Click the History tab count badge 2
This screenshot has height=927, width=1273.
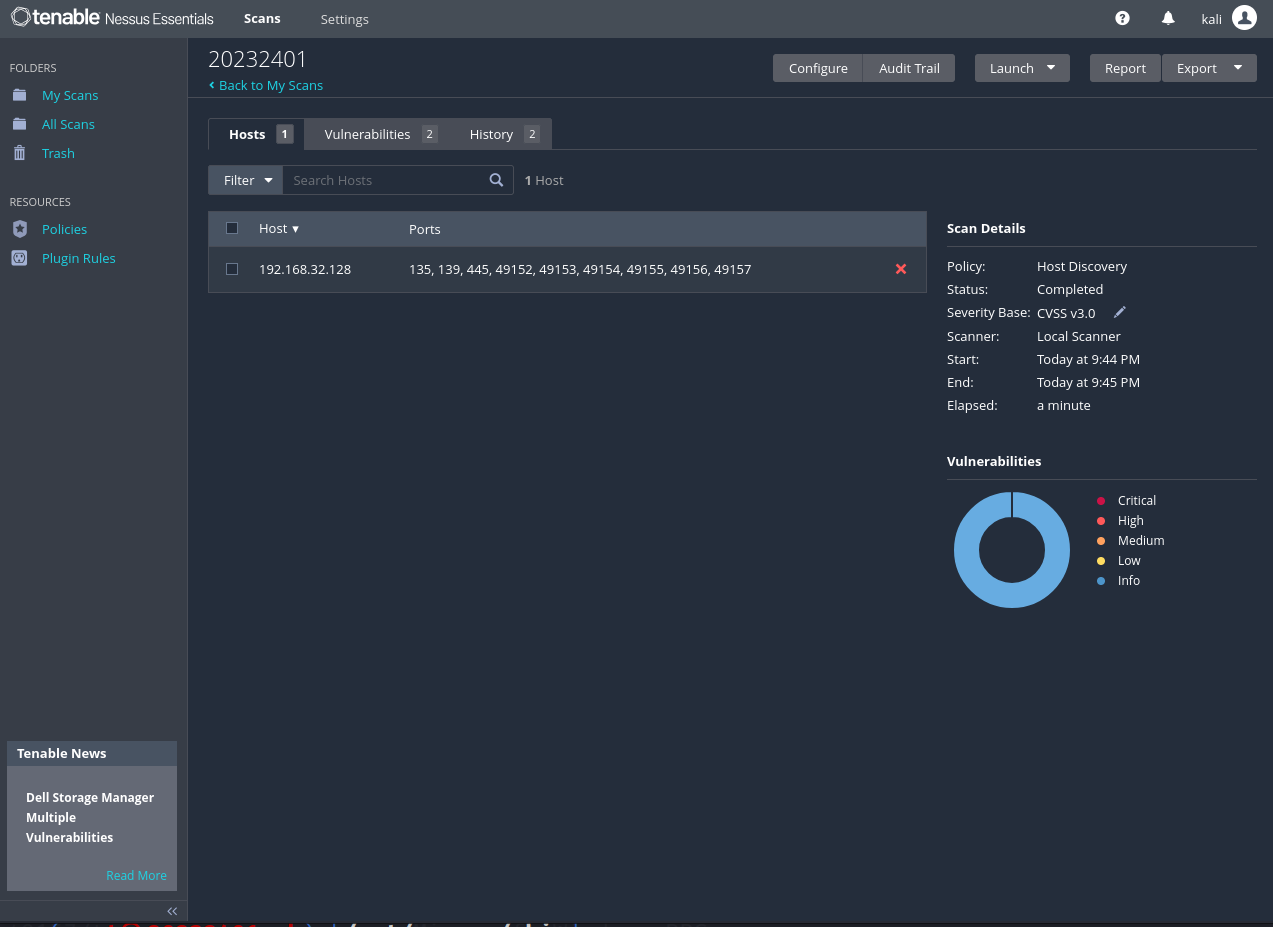(532, 134)
